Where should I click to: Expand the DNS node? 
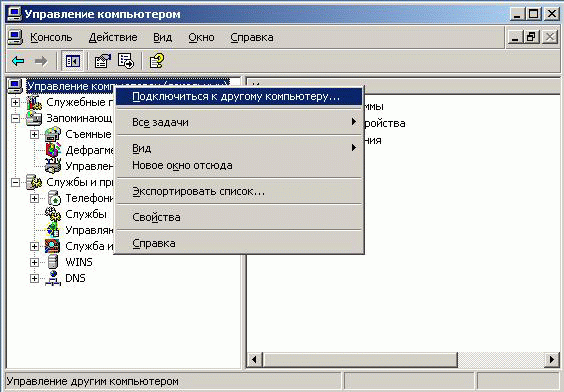point(34,278)
